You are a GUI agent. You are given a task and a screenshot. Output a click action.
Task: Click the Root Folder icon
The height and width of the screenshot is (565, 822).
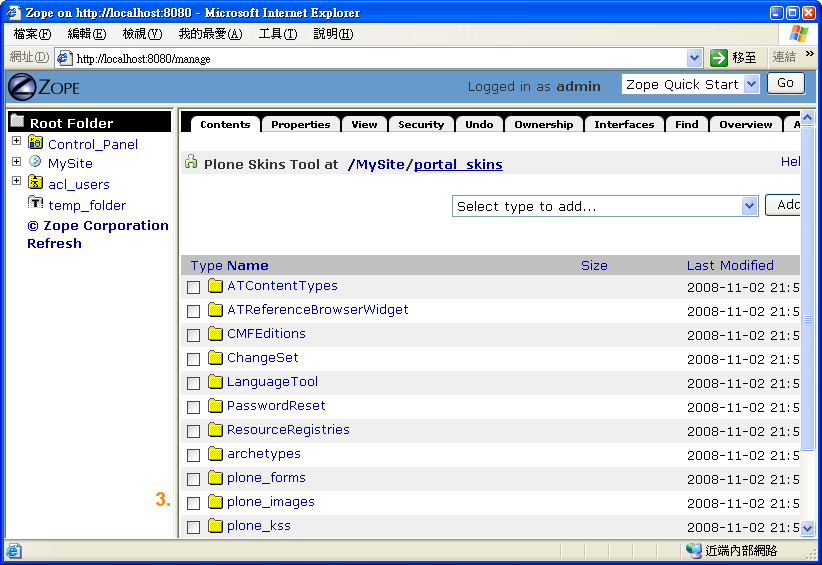17,121
